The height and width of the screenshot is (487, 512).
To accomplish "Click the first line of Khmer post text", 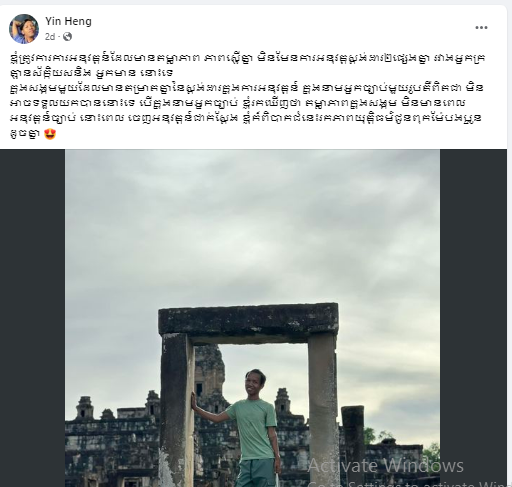I will coord(247,58).
